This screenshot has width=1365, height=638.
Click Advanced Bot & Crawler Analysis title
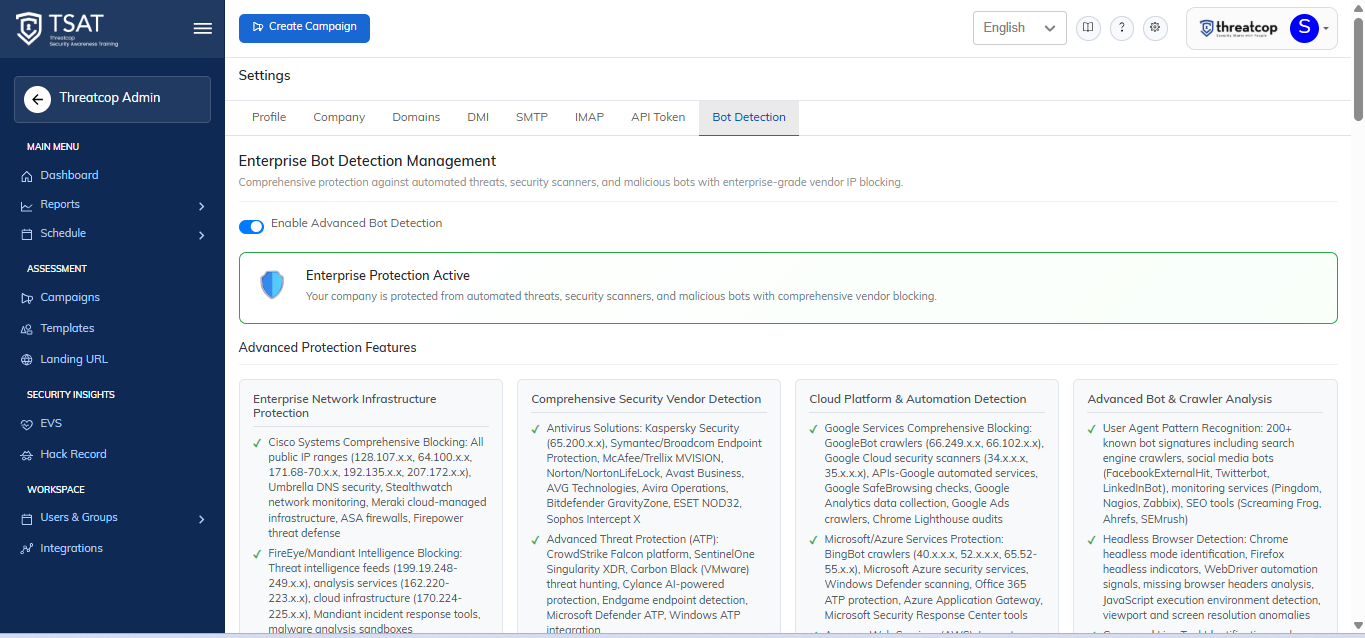coord(1180,399)
